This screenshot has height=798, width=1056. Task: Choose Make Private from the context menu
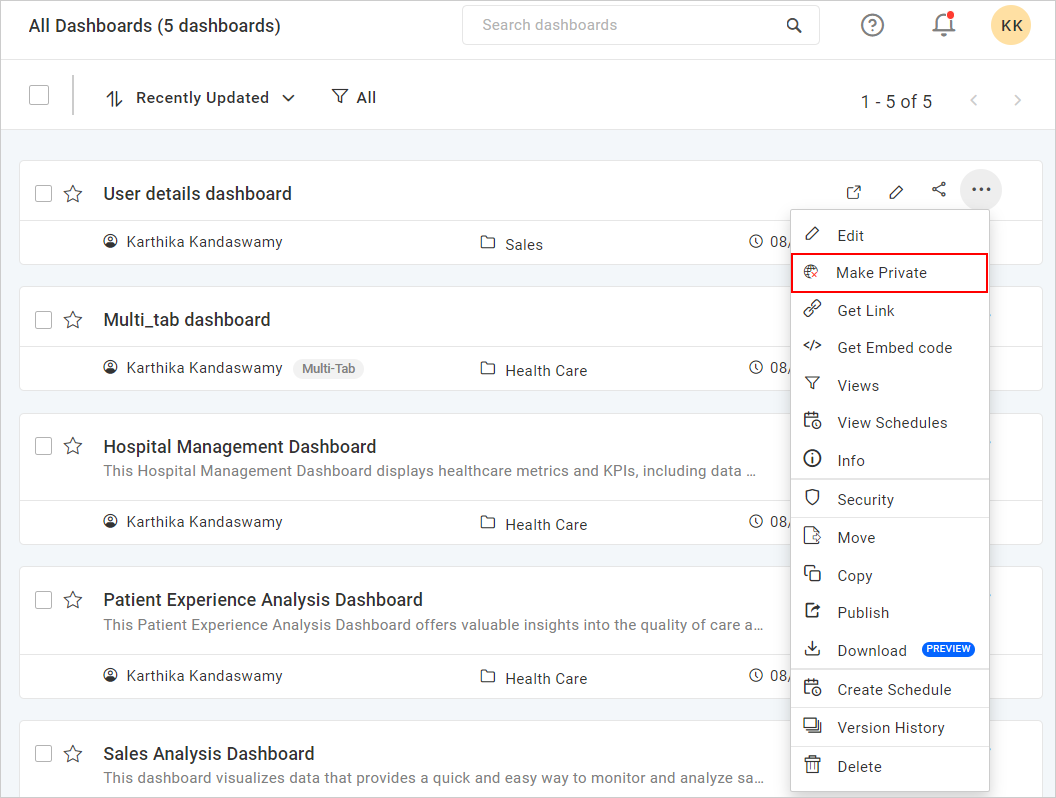coord(881,273)
